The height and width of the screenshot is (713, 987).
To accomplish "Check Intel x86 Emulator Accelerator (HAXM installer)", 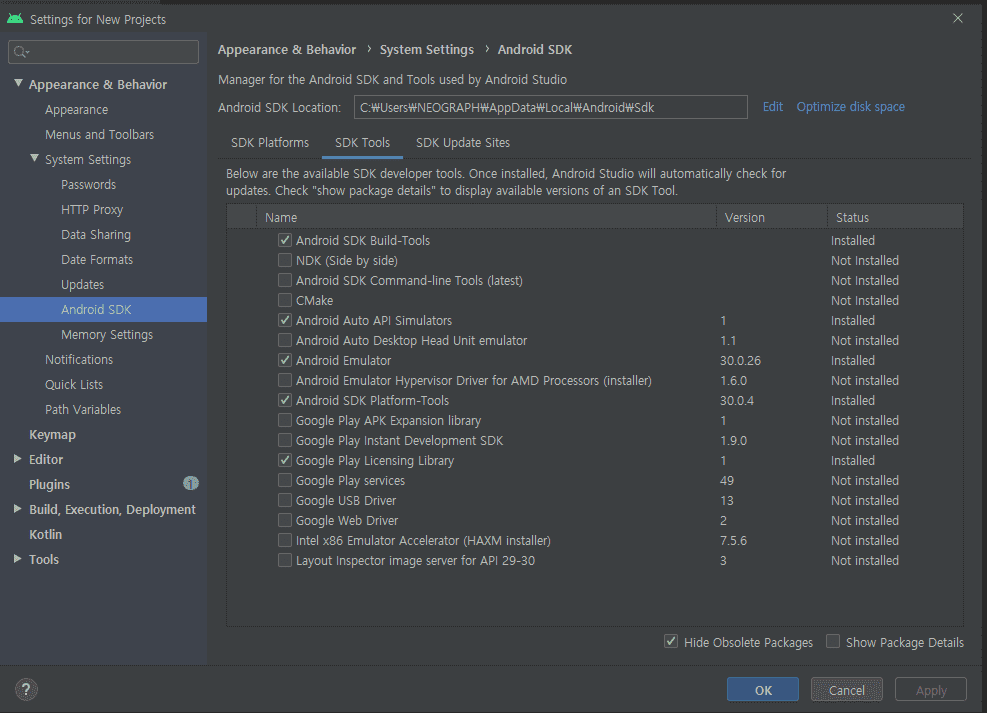I will pos(285,541).
